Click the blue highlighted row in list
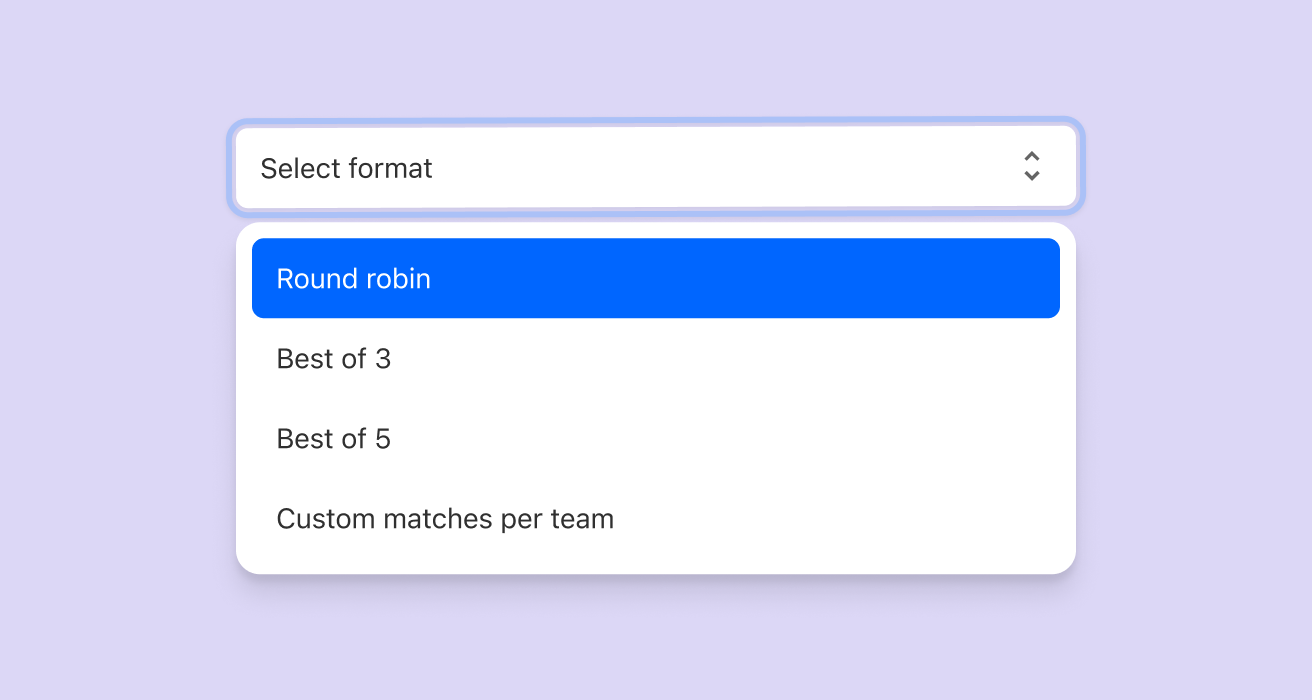This screenshot has width=1312, height=700. point(656,278)
